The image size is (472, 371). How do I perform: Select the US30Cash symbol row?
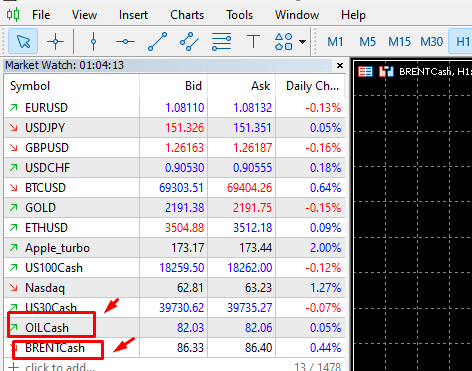(174, 308)
